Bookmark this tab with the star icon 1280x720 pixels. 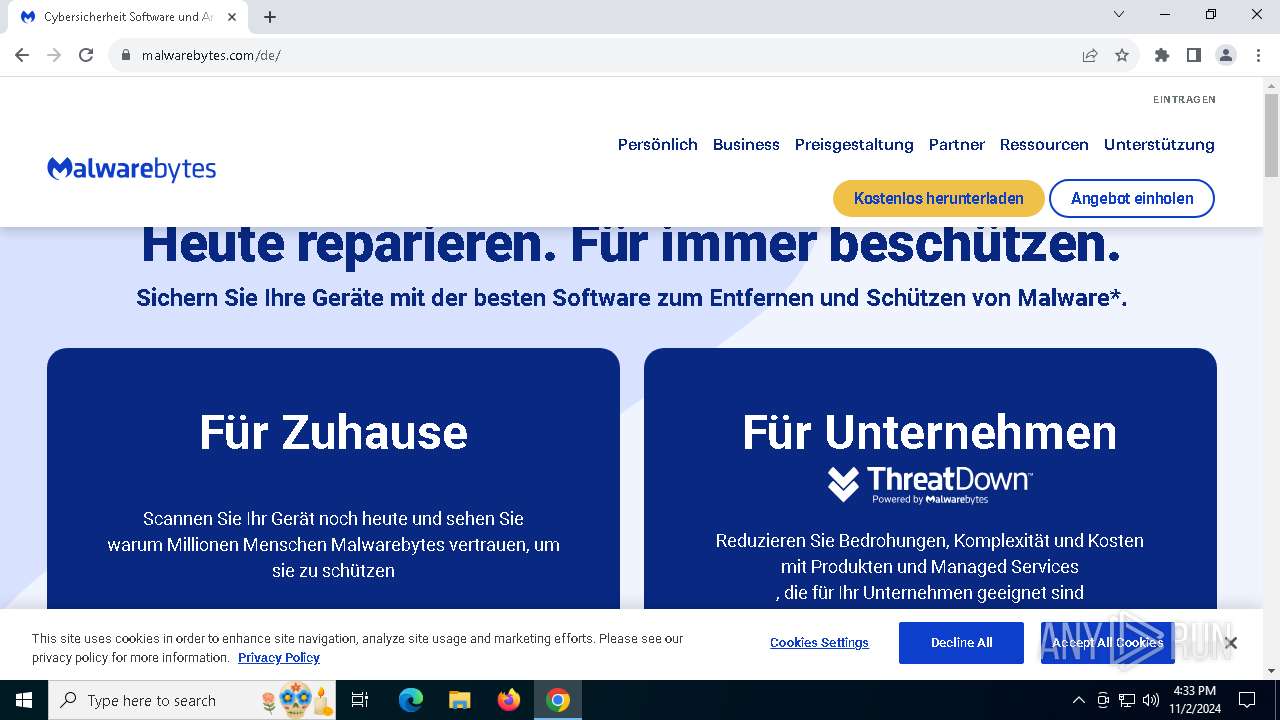(1122, 55)
